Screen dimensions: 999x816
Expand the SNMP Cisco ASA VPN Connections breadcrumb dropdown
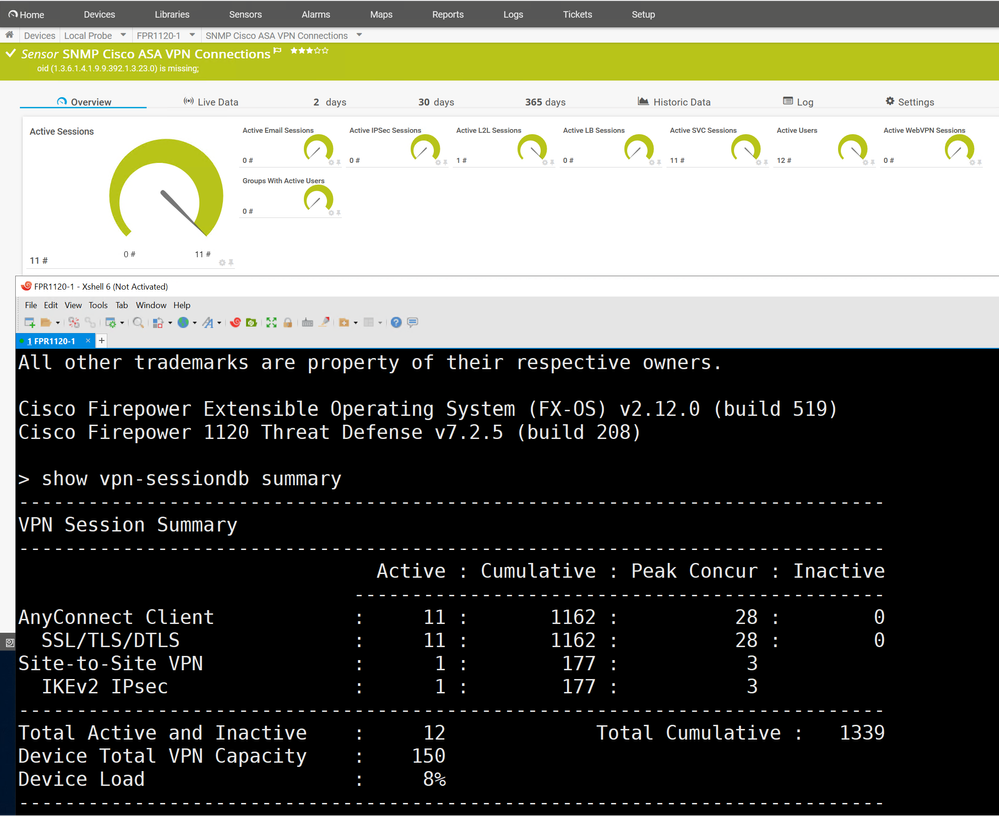[x=359, y=35]
